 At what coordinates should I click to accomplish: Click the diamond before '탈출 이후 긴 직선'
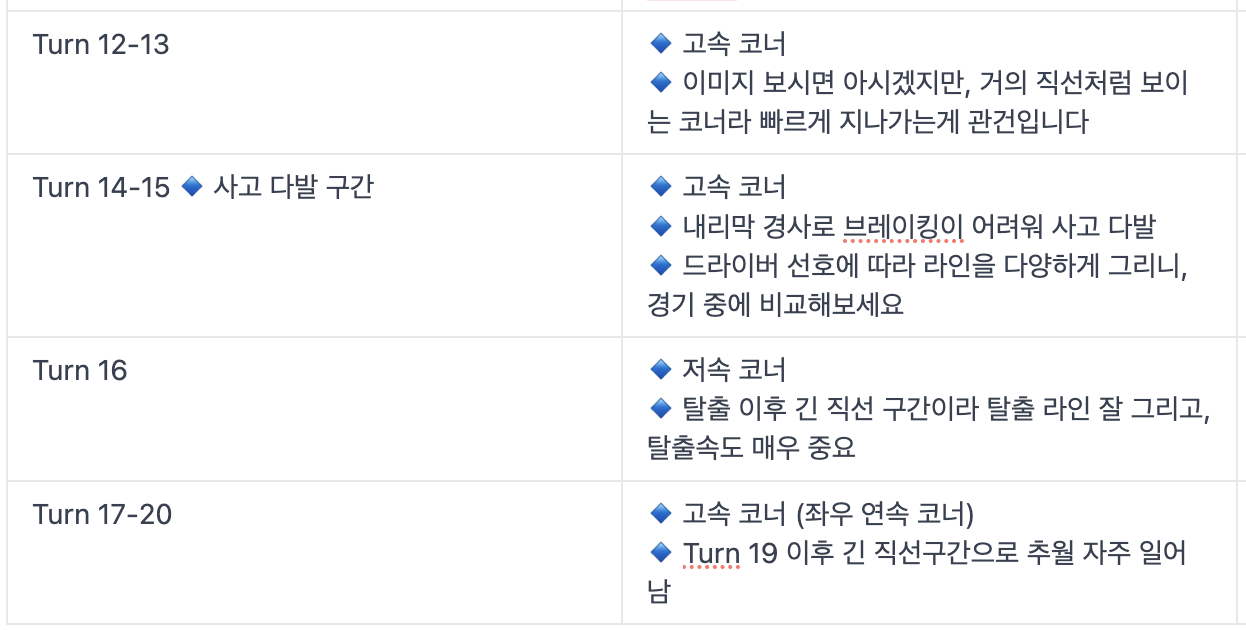coord(659,408)
